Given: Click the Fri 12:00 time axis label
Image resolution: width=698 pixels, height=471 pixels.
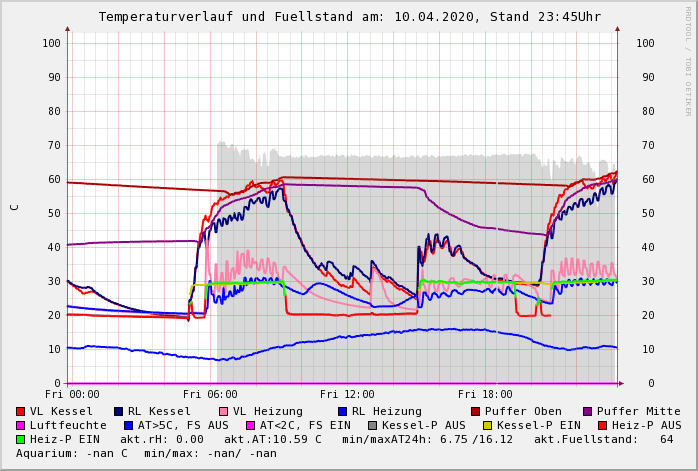Looking at the screenshot, I should [x=347, y=394].
